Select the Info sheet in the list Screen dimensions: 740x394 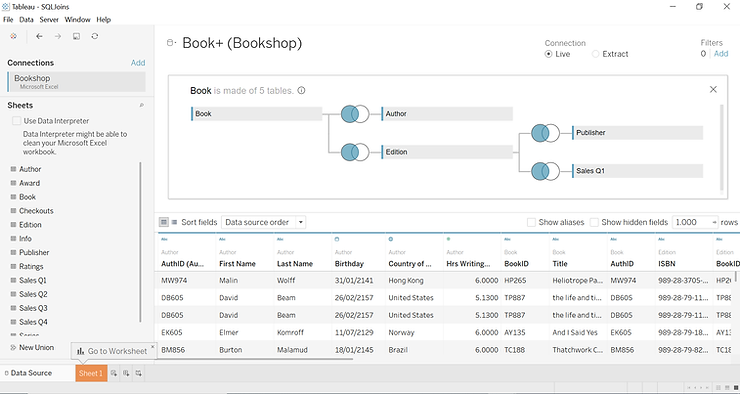[x=25, y=239]
